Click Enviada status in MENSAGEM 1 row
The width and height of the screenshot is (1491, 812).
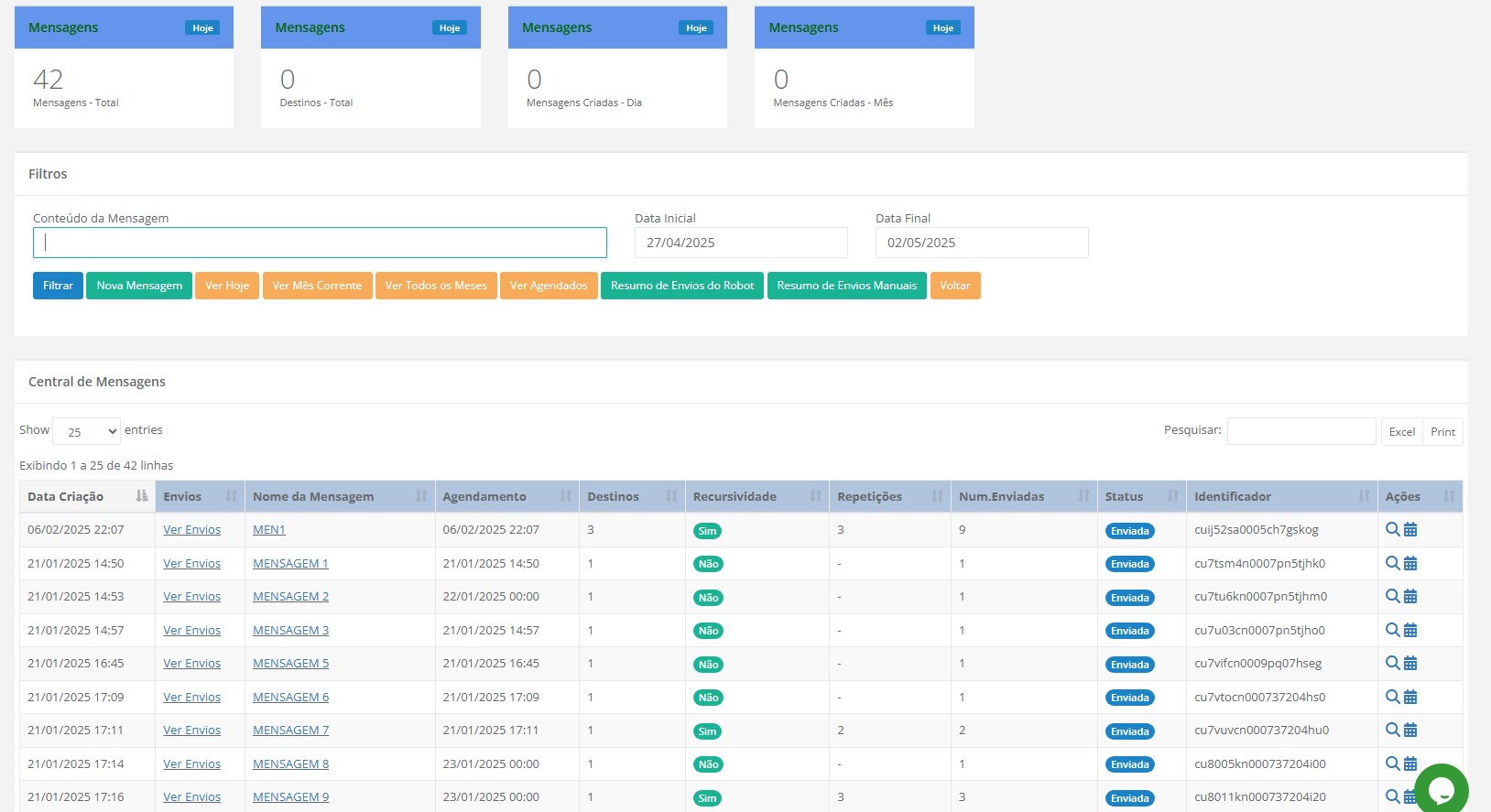point(1129,564)
